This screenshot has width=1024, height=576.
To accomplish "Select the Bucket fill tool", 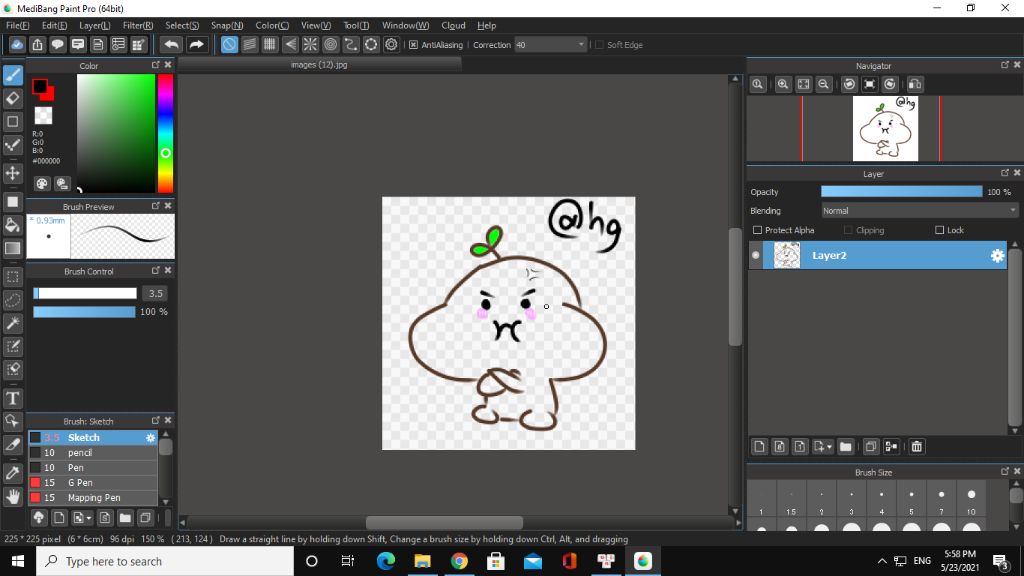I will click(13, 225).
